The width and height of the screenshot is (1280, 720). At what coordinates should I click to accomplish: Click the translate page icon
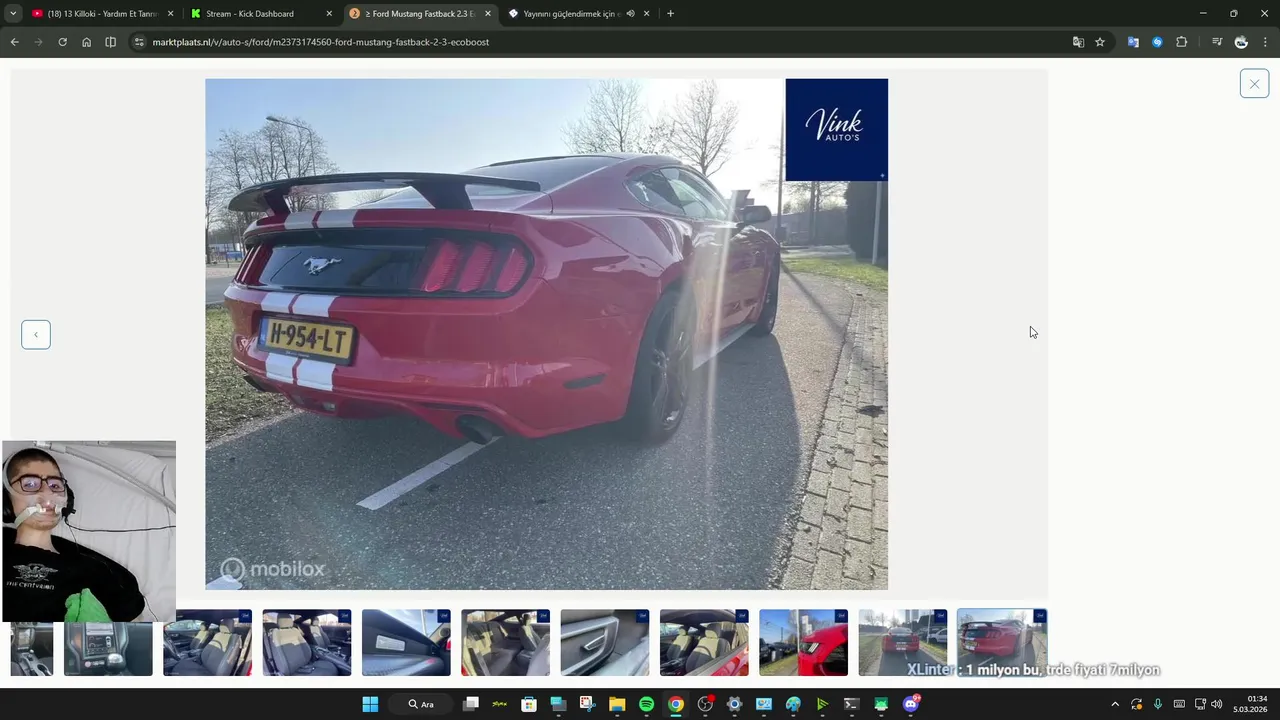pyautogui.click(x=1078, y=42)
